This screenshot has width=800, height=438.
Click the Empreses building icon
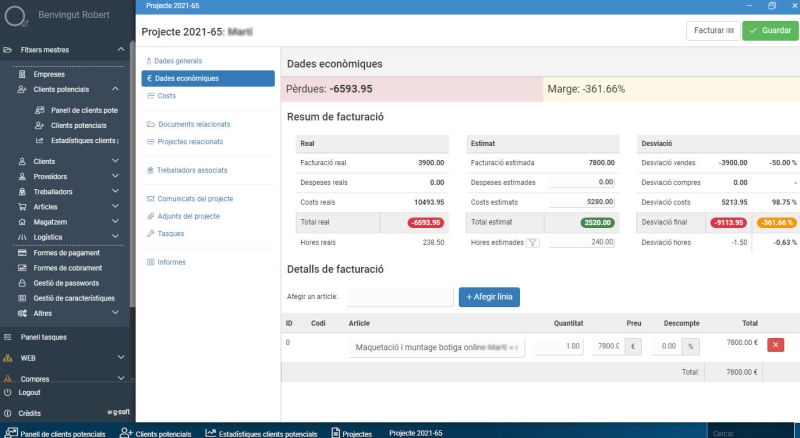[23, 74]
